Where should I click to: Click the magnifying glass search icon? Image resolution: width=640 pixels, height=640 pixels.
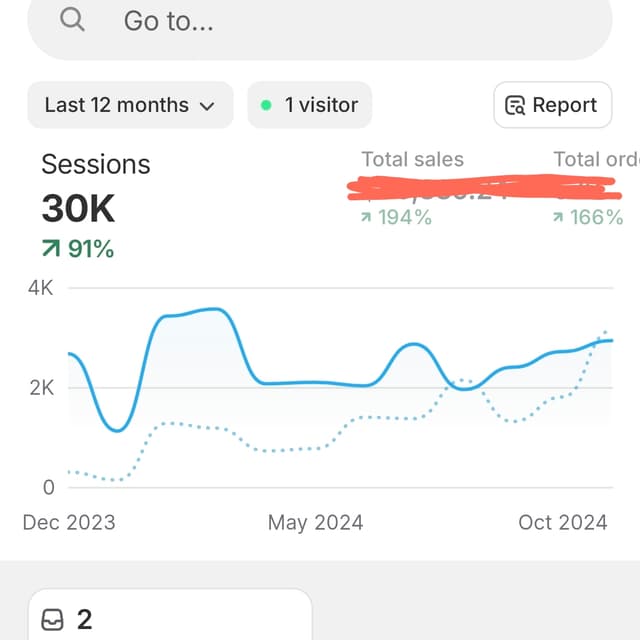(x=72, y=20)
